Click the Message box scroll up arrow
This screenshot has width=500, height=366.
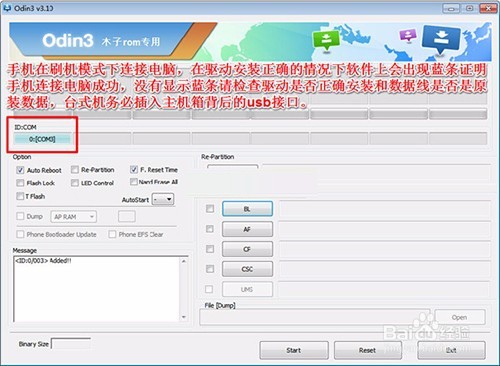184,261
